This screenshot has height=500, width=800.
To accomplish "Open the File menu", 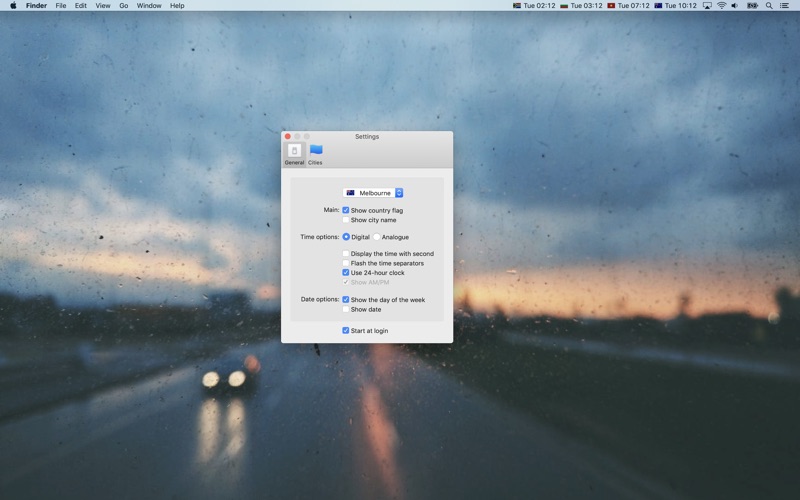I will point(61,6).
